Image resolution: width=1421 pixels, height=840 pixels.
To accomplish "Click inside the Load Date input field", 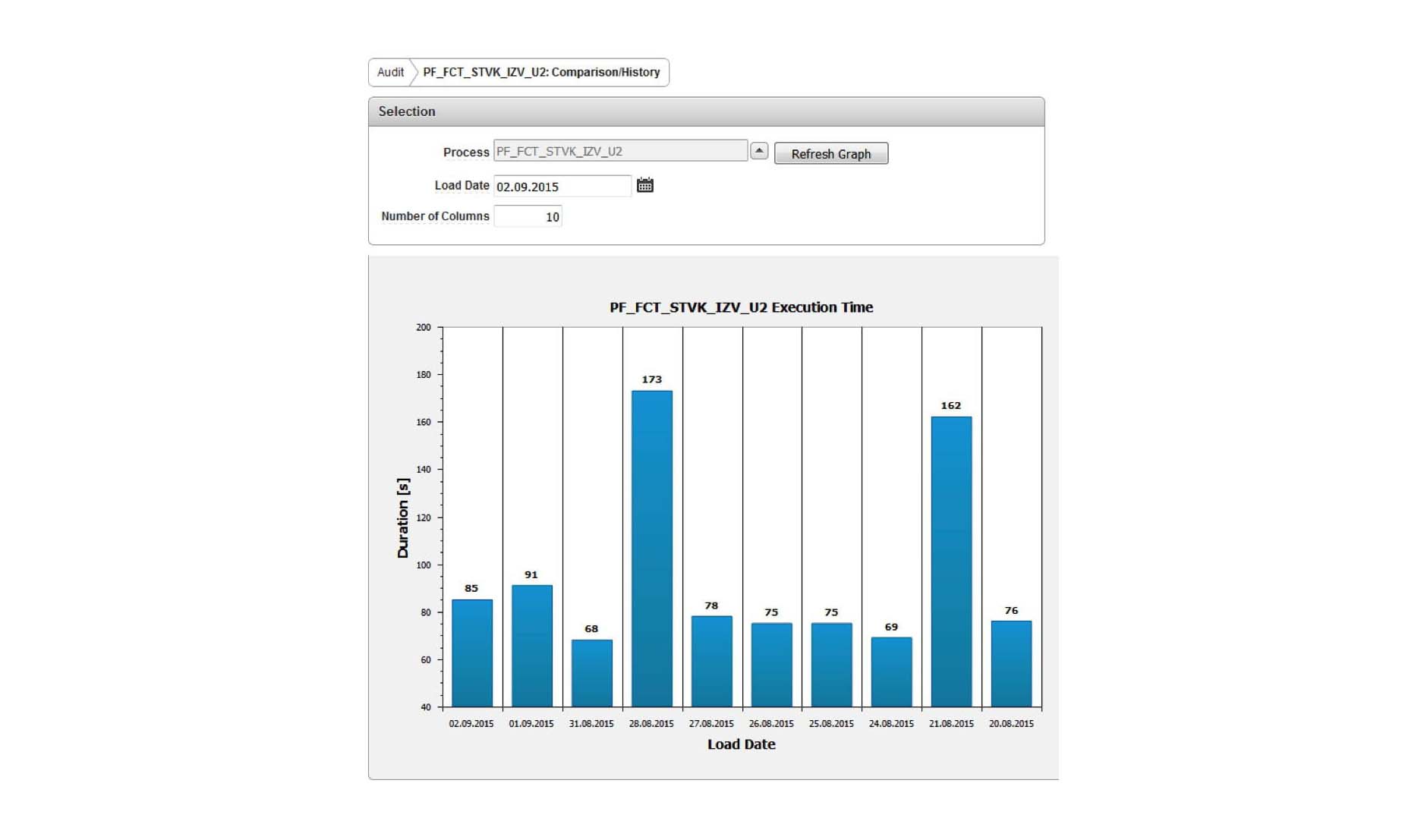I will coord(562,185).
